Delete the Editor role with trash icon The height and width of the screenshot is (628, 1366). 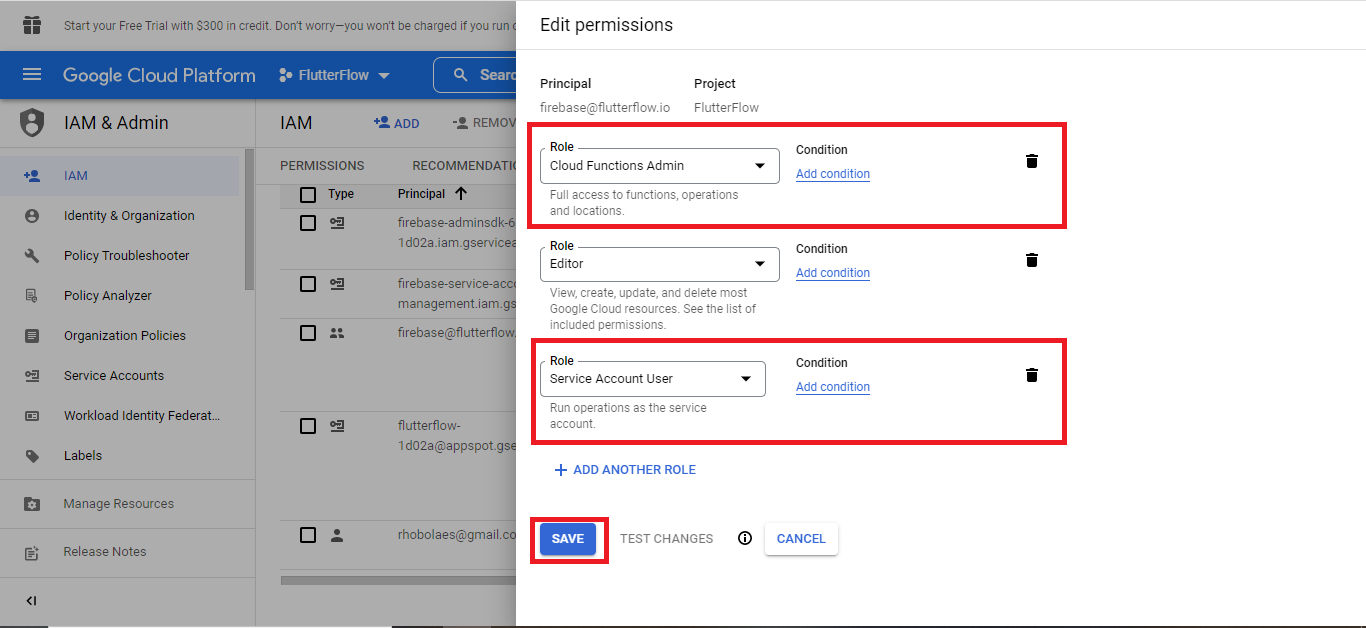click(1032, 260)
